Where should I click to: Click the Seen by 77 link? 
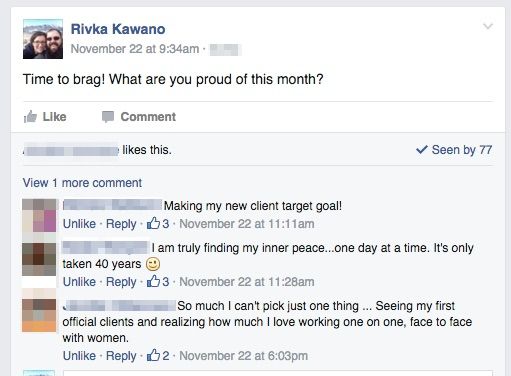point(462,150)
